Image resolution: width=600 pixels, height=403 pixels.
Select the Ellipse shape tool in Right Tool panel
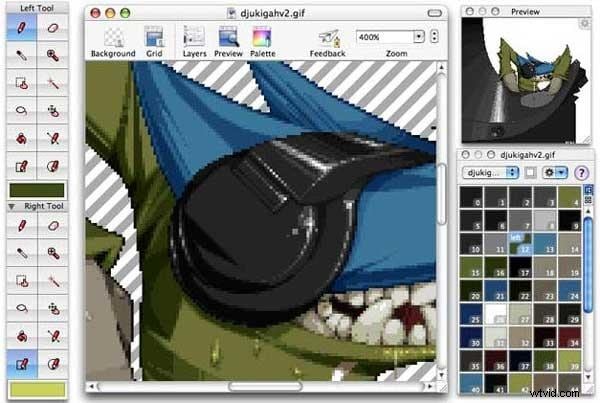pos(53,364)
